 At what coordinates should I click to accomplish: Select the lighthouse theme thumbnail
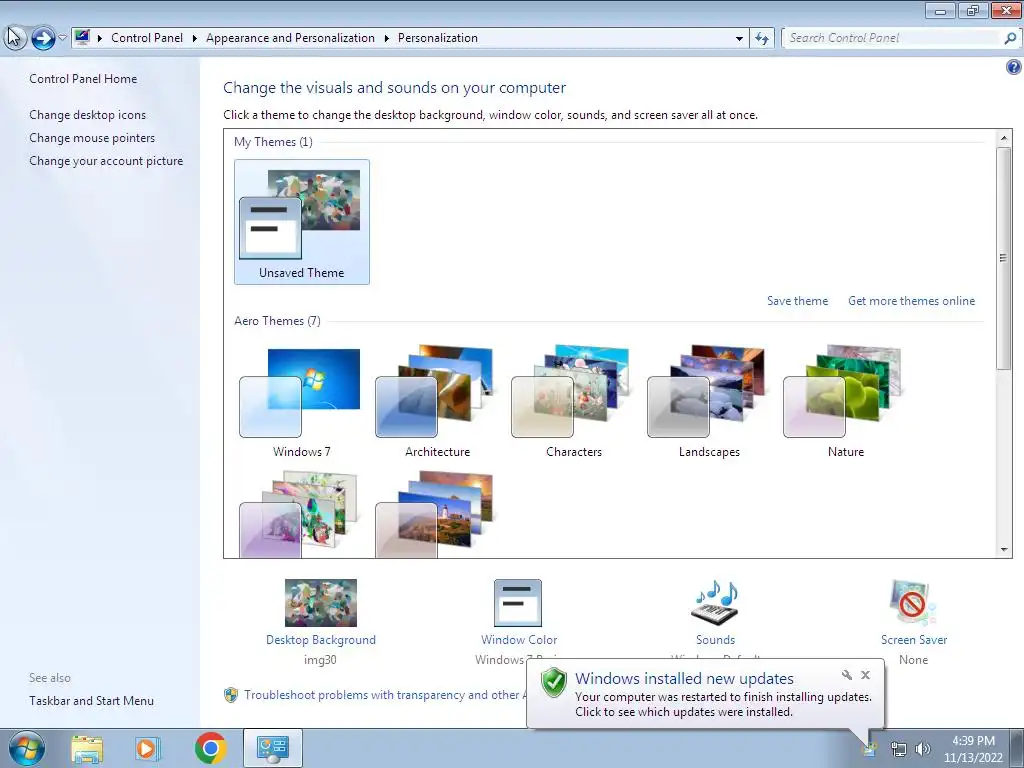[434, 514]
